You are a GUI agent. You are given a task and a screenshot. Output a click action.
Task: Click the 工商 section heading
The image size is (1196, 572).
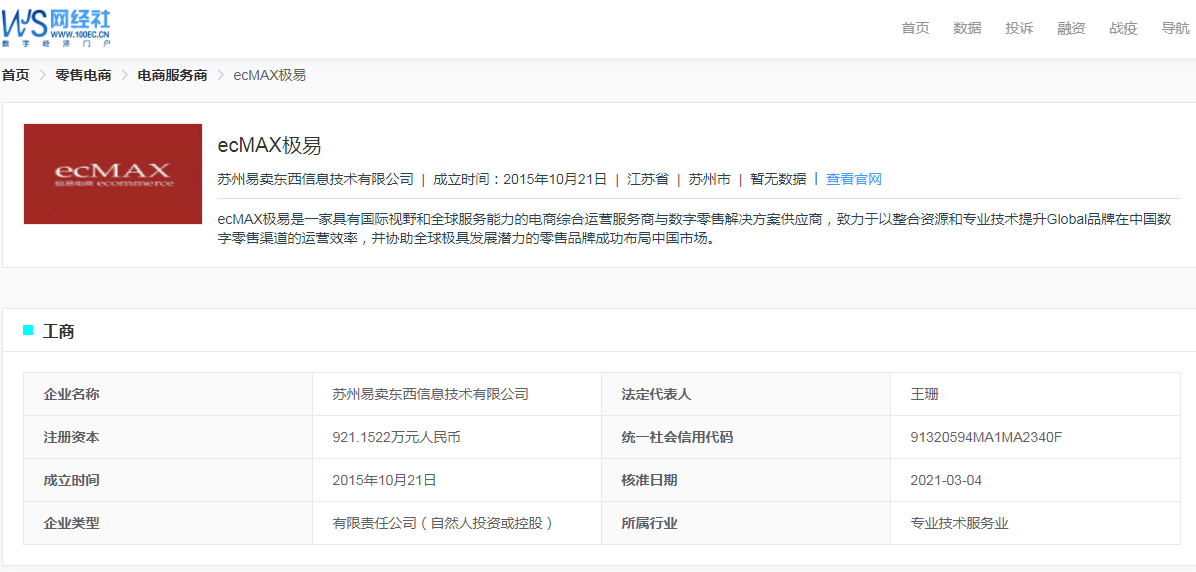(x=58, y=331)
